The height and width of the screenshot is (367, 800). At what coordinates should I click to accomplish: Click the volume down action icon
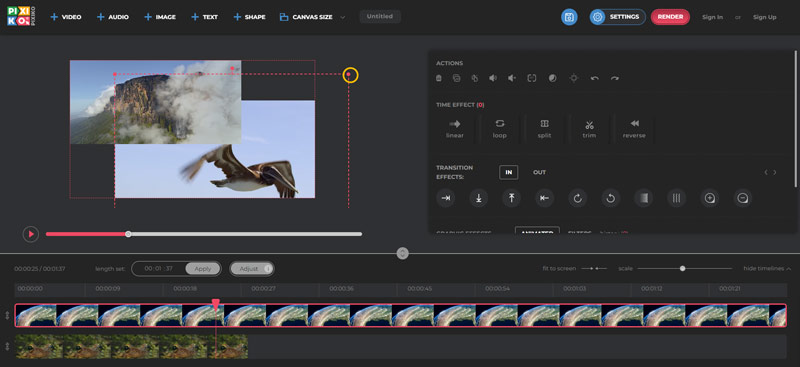pos(512,78)
